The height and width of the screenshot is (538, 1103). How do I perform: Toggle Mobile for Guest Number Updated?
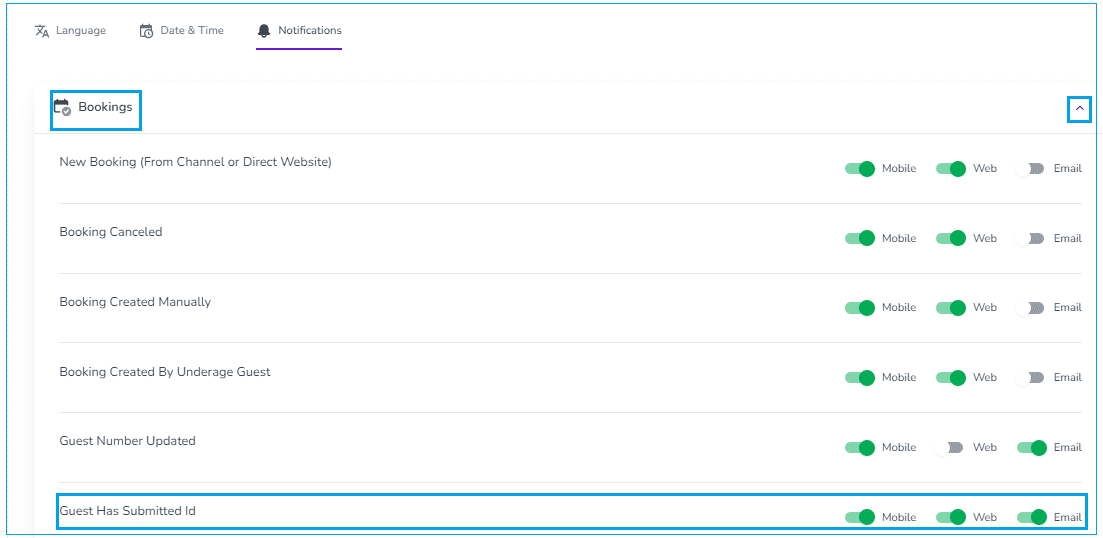[x=860, y=447]
